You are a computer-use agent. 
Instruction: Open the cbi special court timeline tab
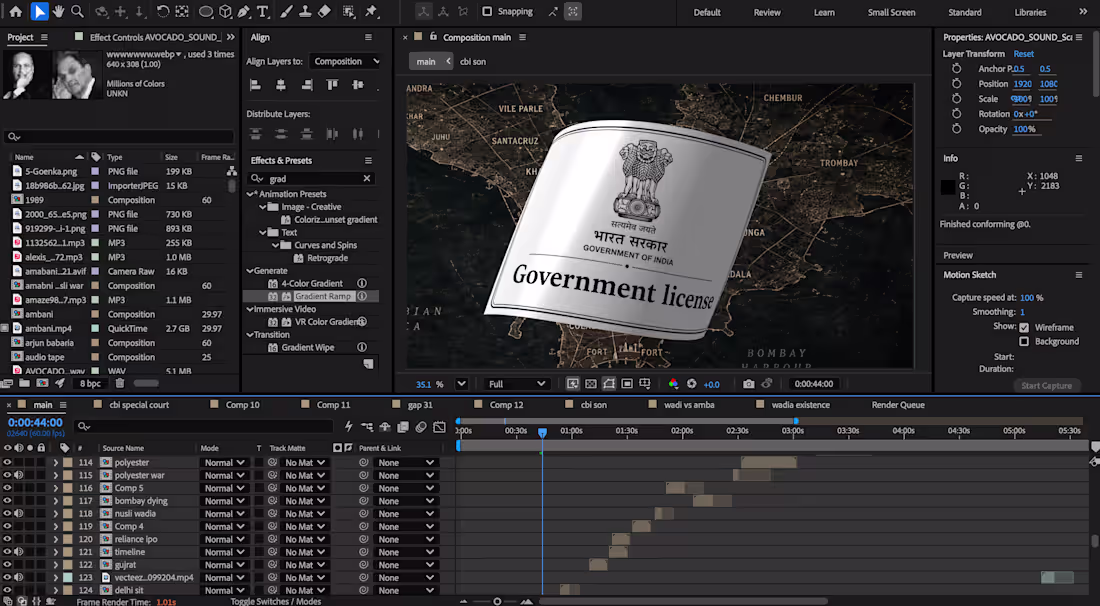(139, 405)
